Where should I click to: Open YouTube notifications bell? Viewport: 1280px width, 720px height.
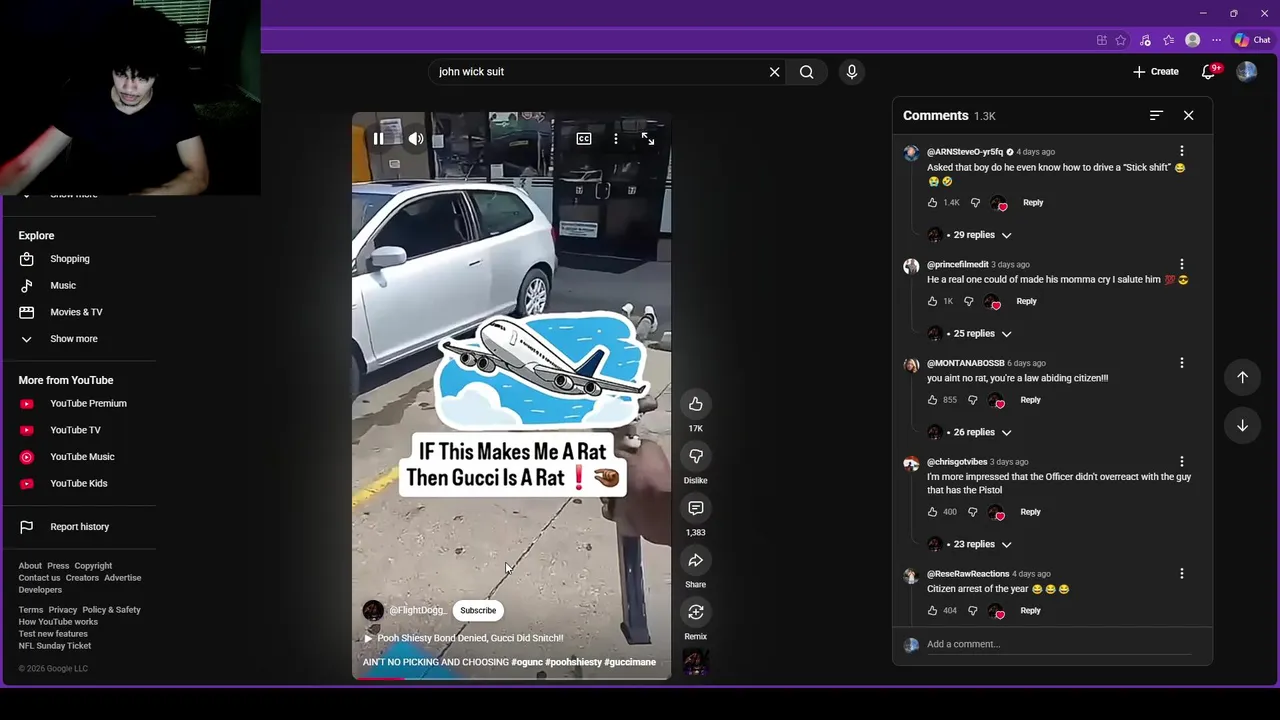click(1208, 72)
